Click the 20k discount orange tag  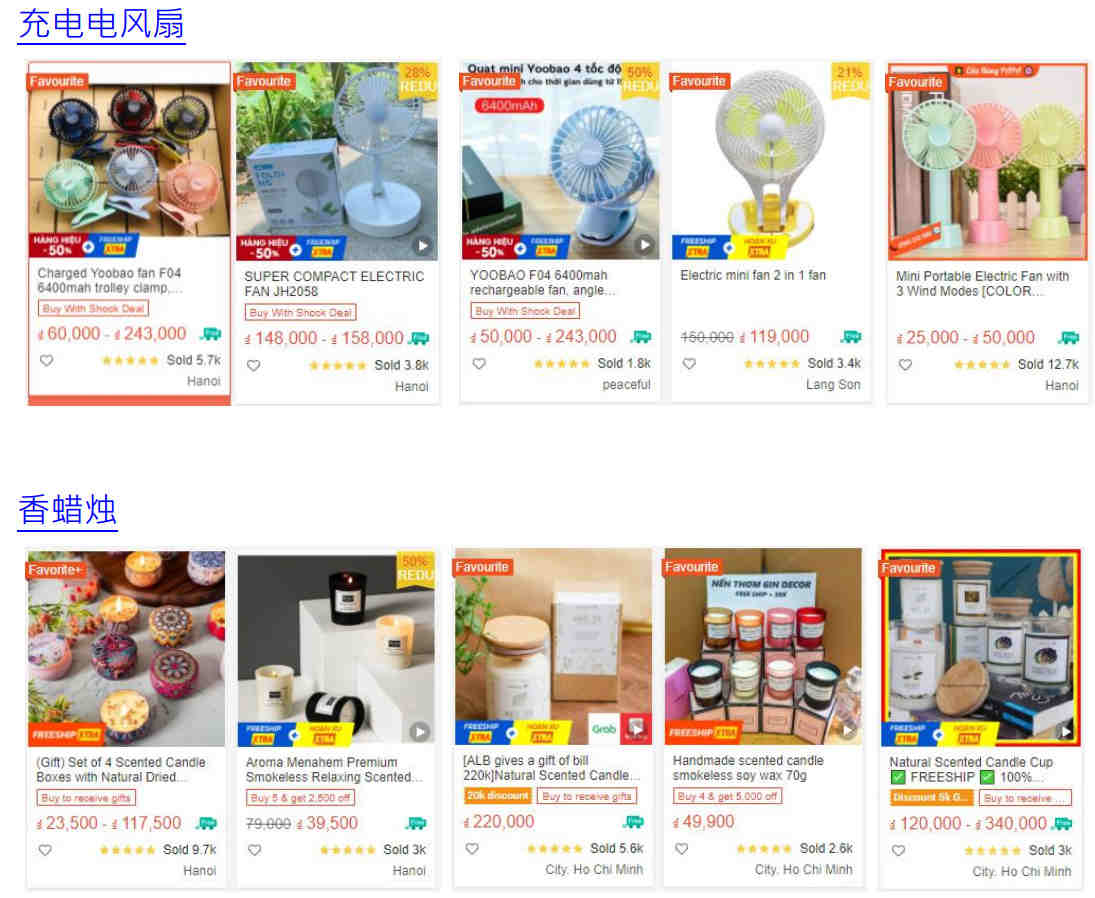pos(498,795)
